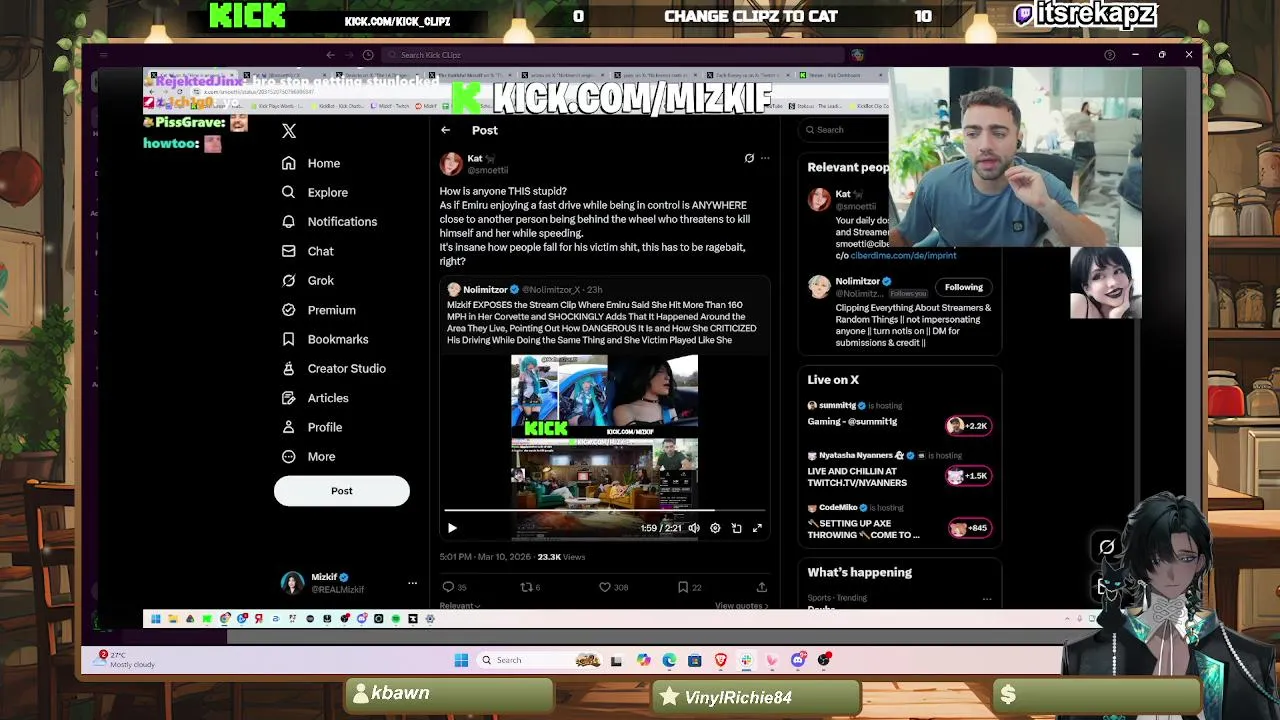Click the X search field
The image size is (1280, 720).
click(x=845, y=130)
